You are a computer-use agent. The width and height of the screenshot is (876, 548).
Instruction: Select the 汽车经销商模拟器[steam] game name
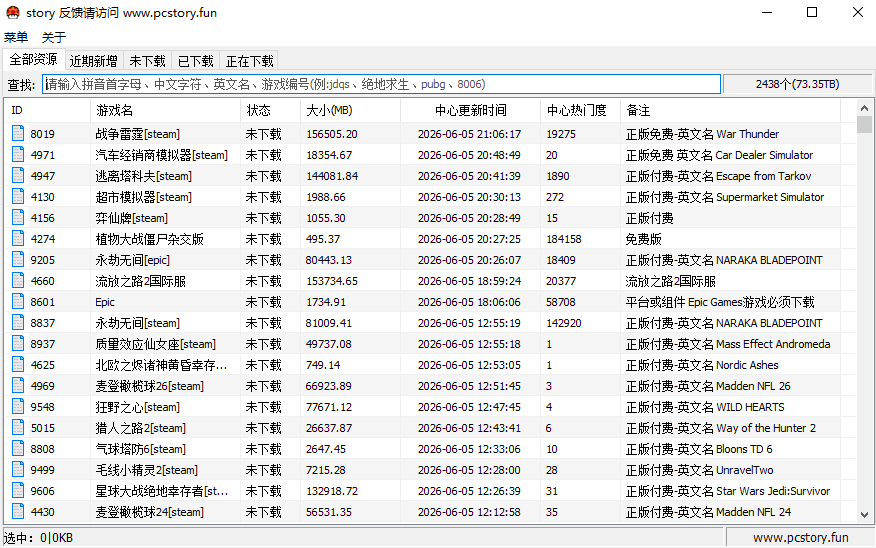click(161, 155)
